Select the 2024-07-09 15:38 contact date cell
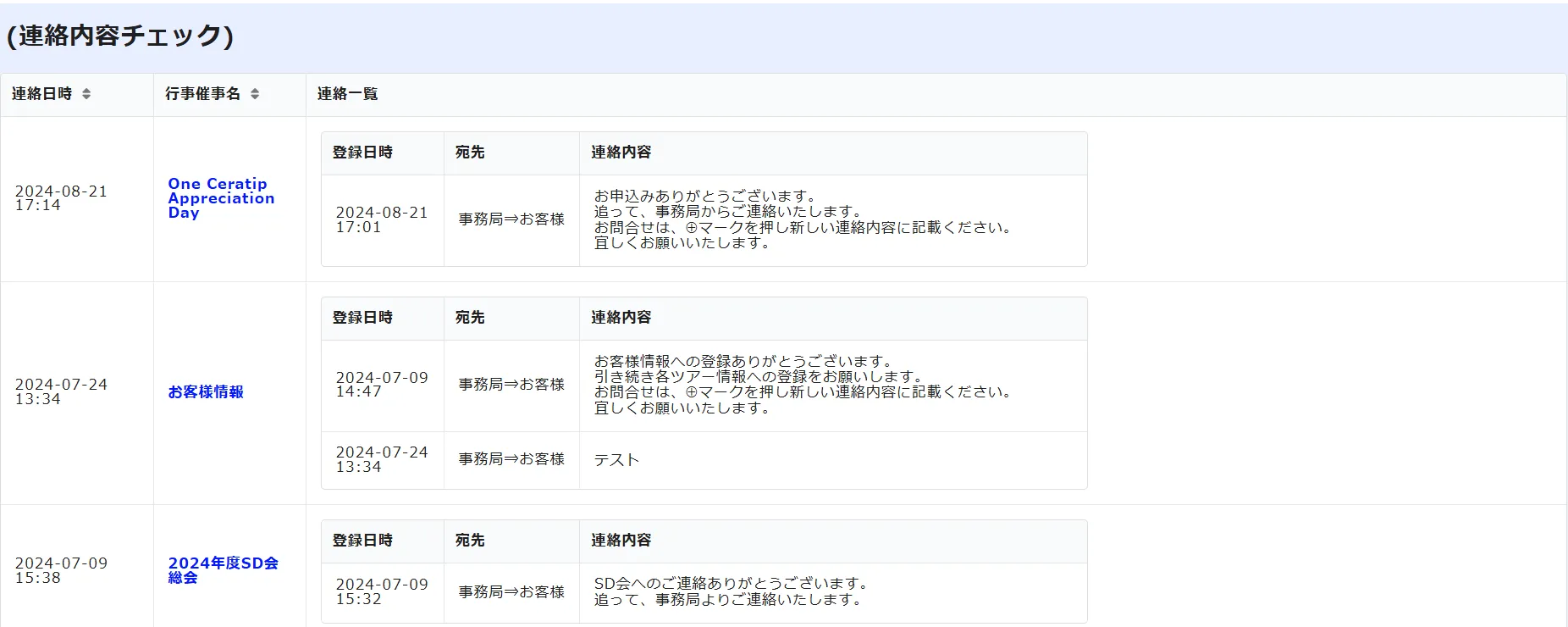This screenshot has height=627, width=1568. (61, 570)
